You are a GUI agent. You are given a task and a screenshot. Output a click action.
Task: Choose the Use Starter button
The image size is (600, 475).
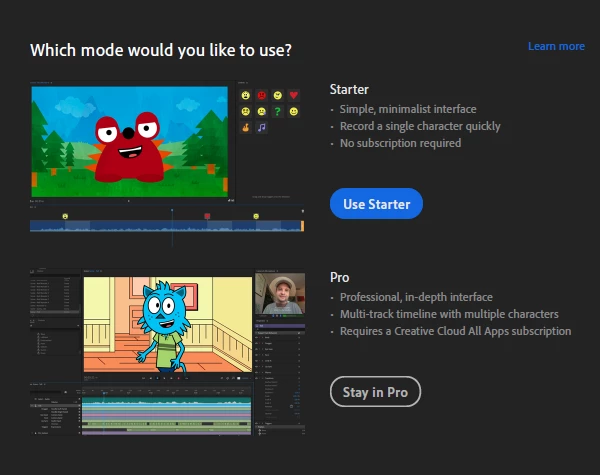click(x=377, y=204)
